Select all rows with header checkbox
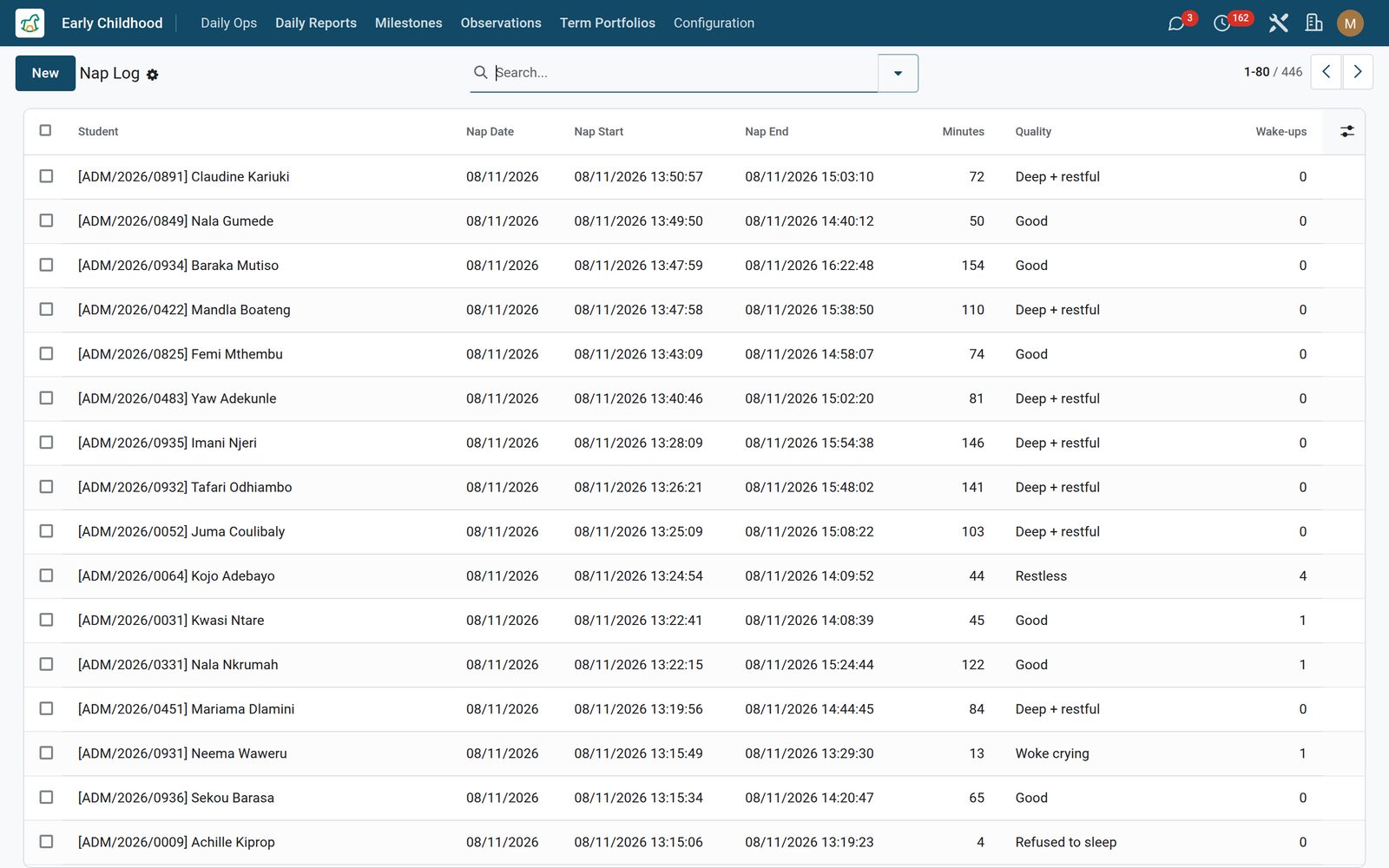Screen dimensions: 1389x868 tap(46, 130)
